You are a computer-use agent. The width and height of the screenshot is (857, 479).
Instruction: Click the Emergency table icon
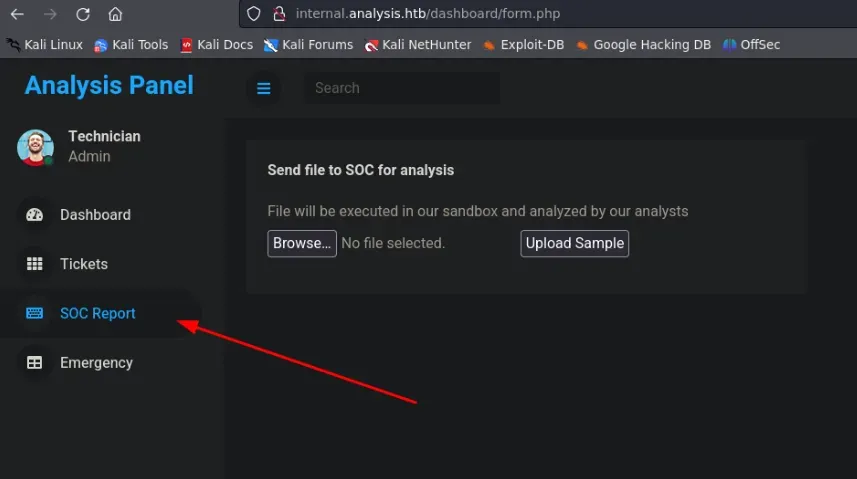coord(34,363)
